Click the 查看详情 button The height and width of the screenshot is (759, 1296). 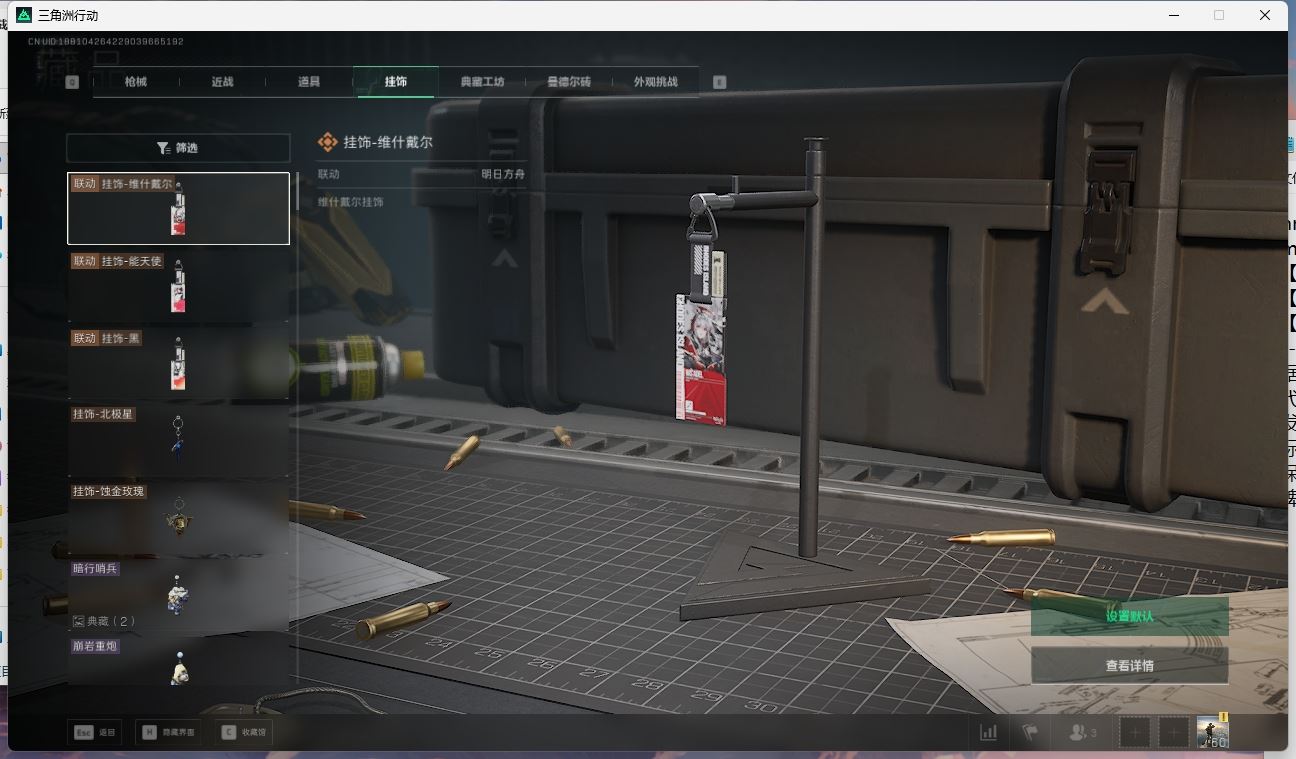tap(1128, 663)
